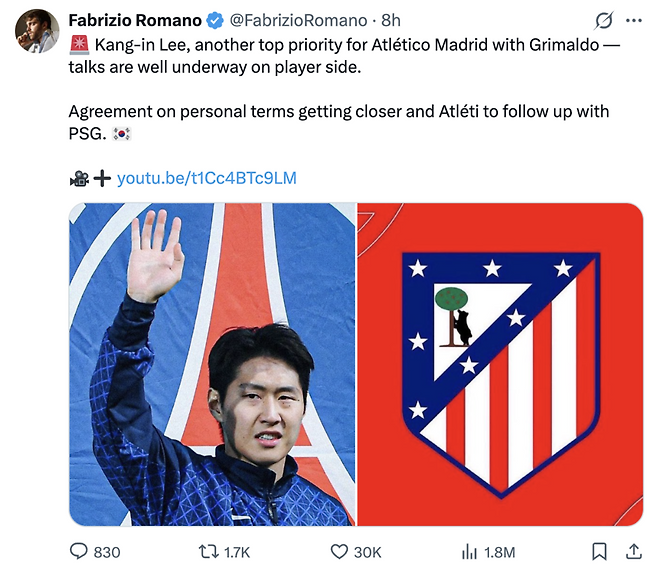Open the youtu.be/t1Cc4BTc9LM link

coord(207,178)
